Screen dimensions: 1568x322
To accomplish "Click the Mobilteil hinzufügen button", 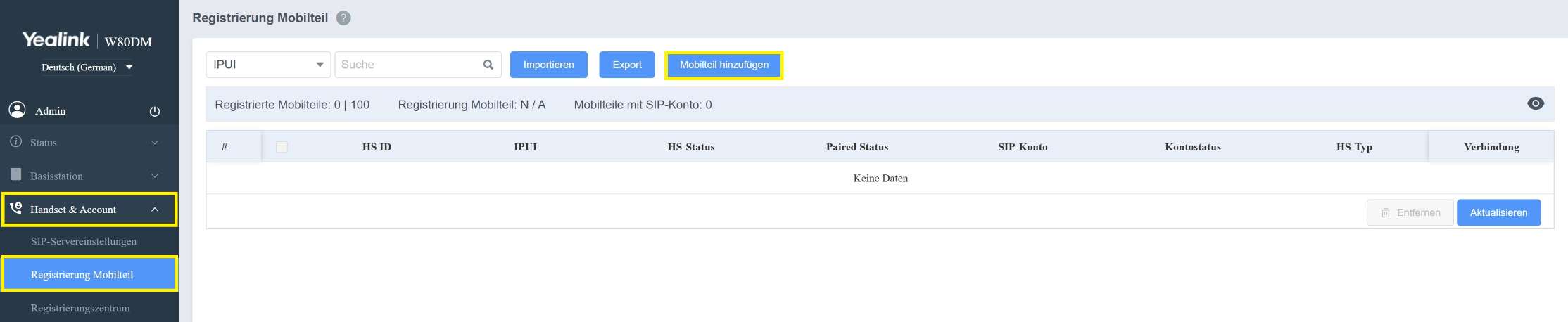I will tap(723, 65).
